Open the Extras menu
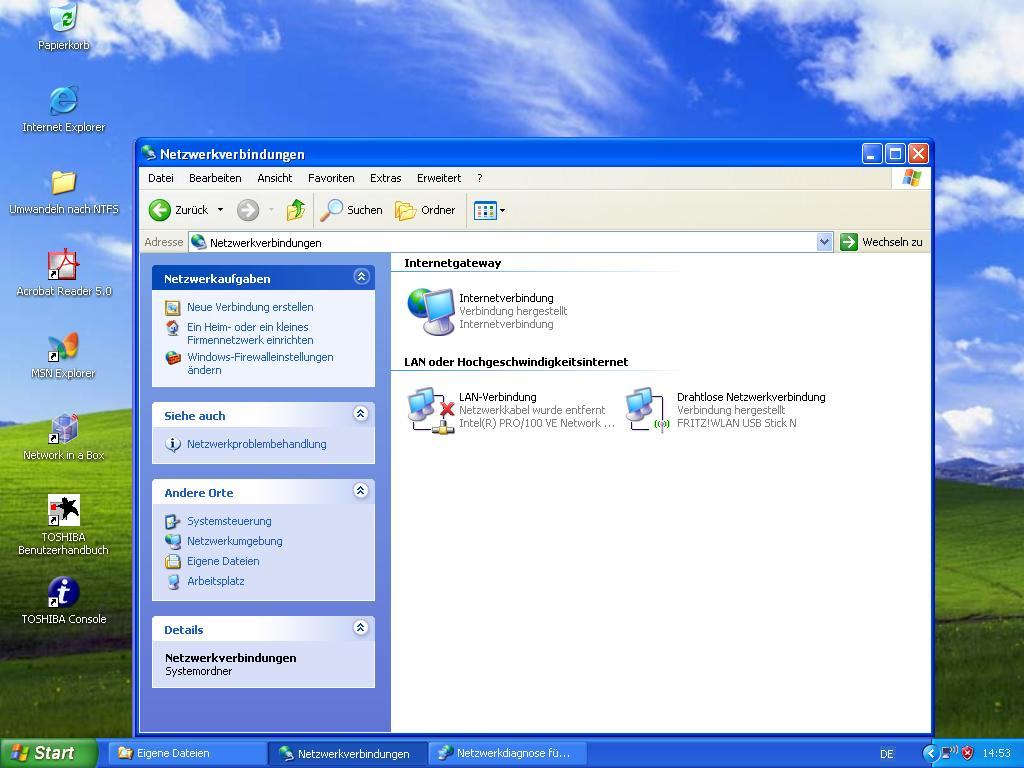The image size is (1024, 768). click(385, 178)
